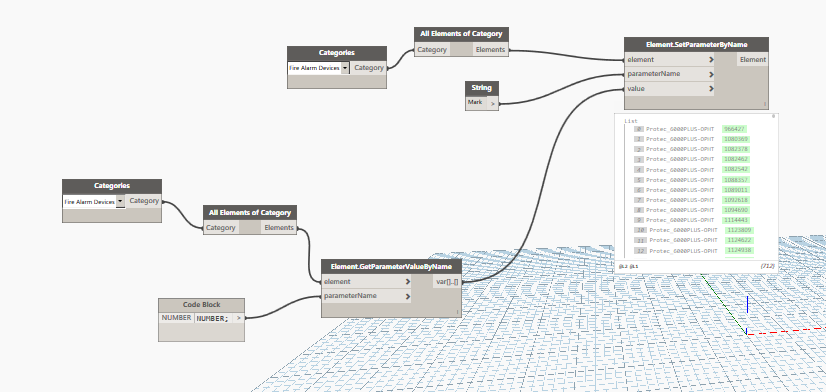The image size is (826, 392).
Task: Click list index 10 in preview
Action: coord(641,230)
